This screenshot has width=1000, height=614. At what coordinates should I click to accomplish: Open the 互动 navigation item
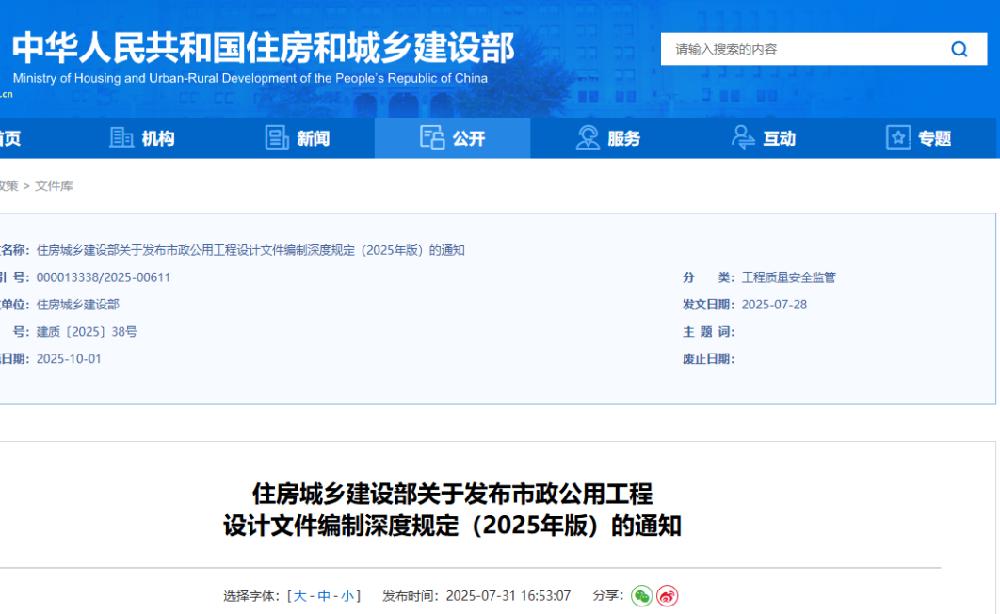coord(763,138)
